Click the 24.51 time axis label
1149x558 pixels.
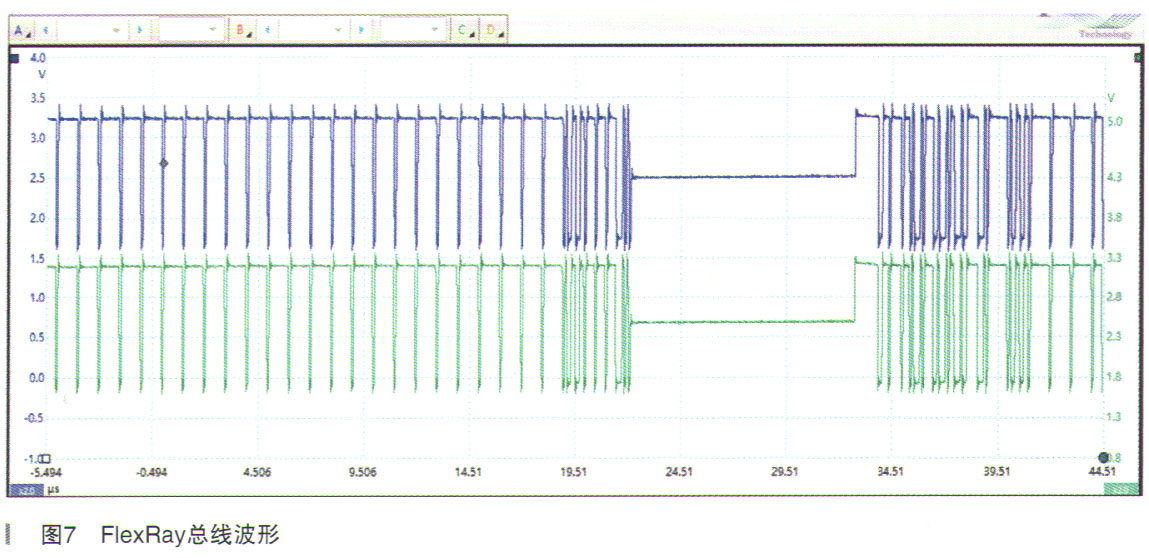coord(679,472)
